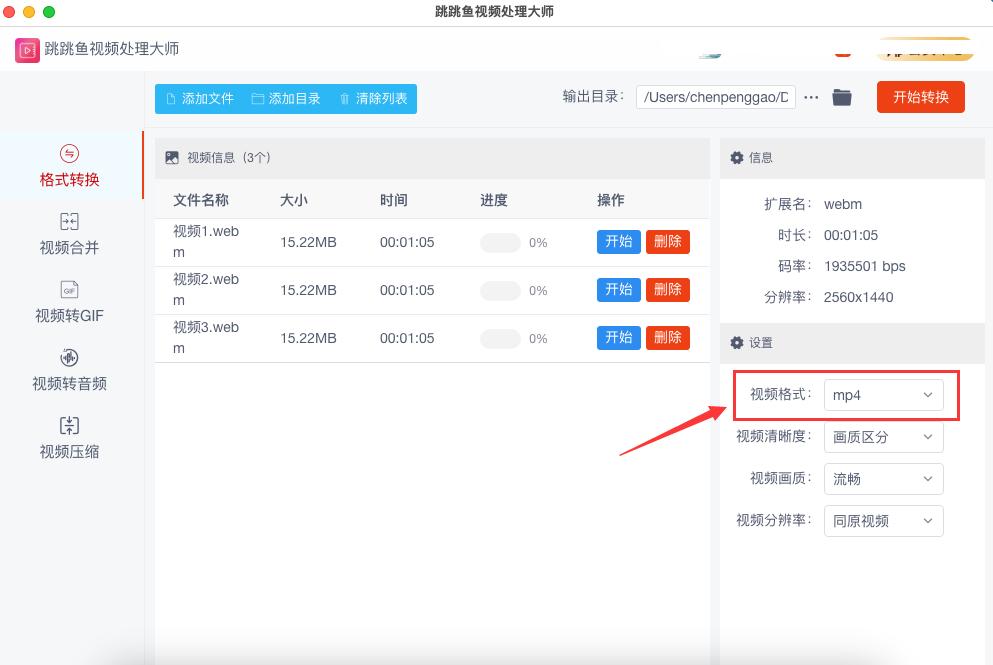Open the 视频转GIF converter tool
The image size is (993, 665).
(x=68, y=305)
